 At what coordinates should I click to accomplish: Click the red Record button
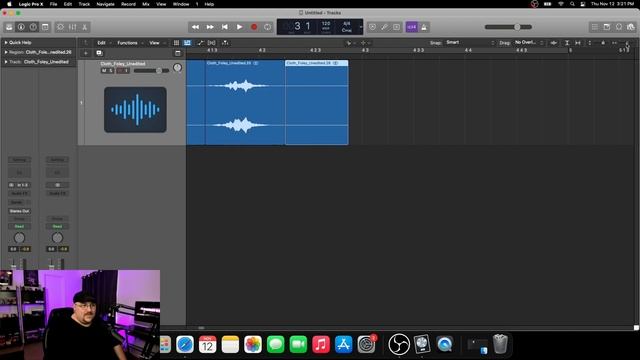[x=254, y=27]
